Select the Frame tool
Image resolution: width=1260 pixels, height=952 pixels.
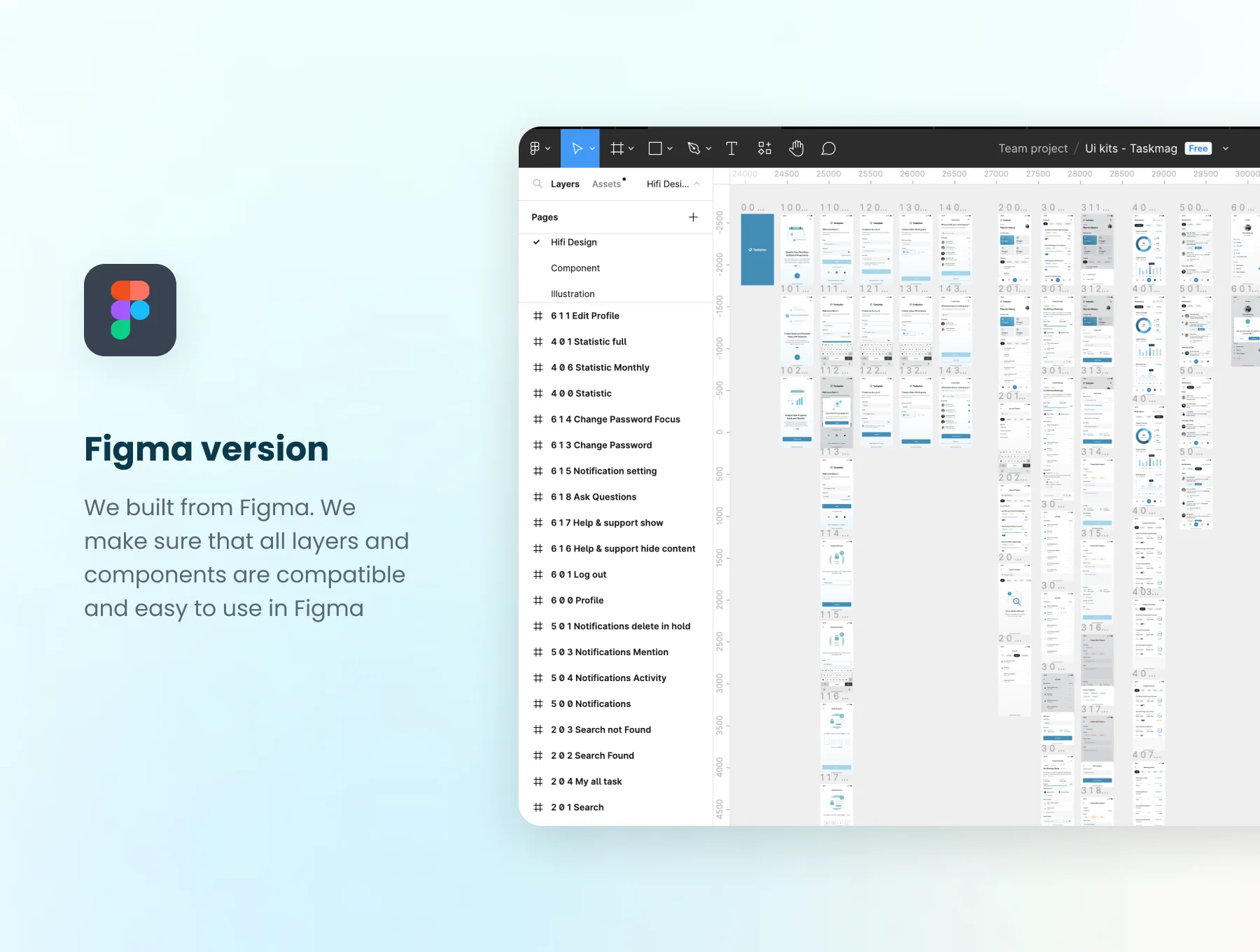(x=617, y=148)
